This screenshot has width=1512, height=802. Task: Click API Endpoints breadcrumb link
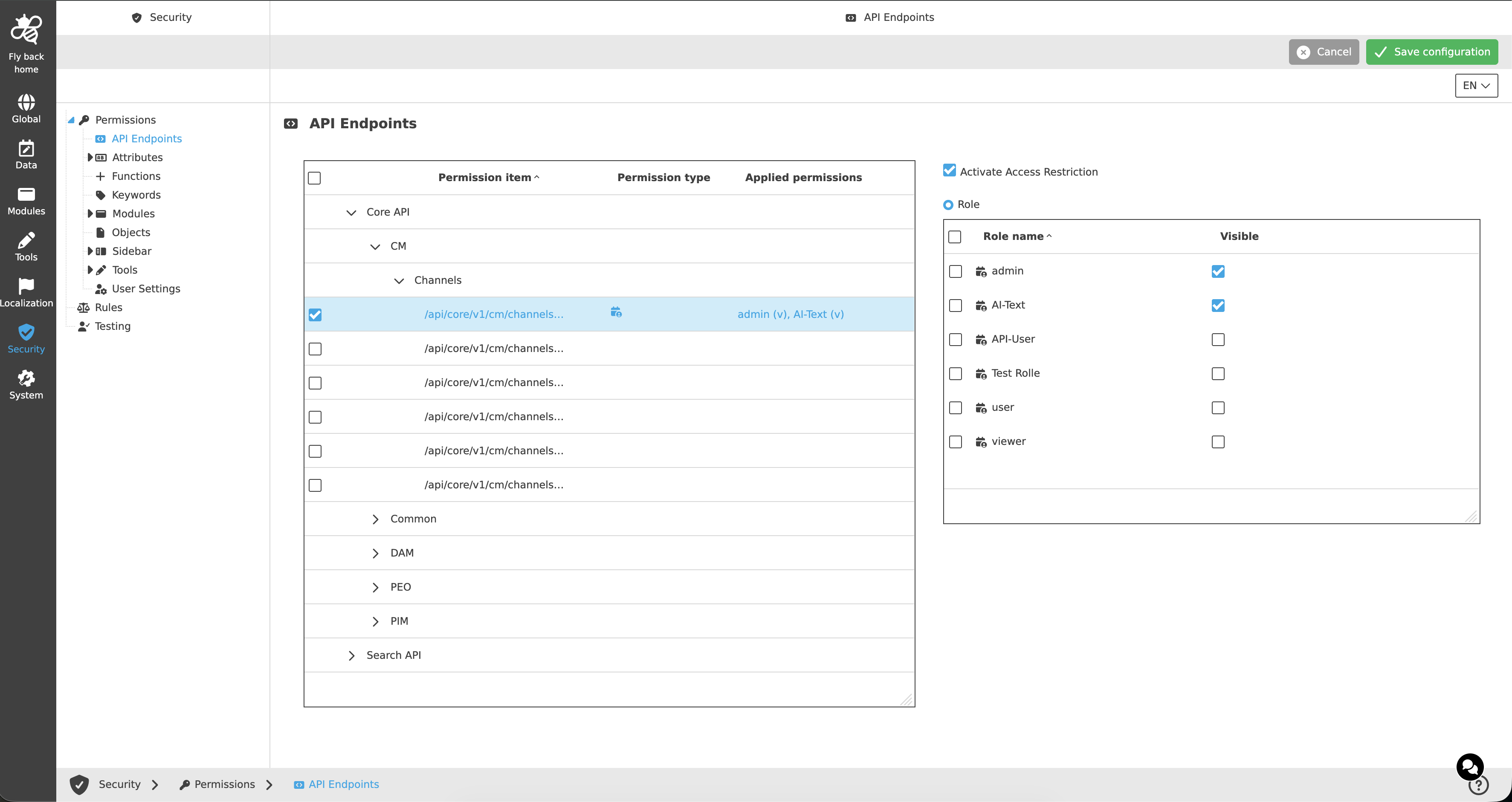pyautogui.click(x=343, y=785)
